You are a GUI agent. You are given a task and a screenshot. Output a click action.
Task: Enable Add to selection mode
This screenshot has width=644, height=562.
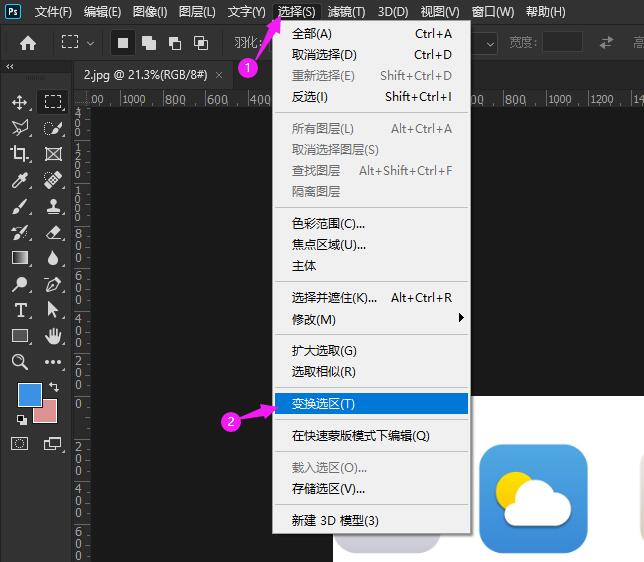click(x=149, y=43)
